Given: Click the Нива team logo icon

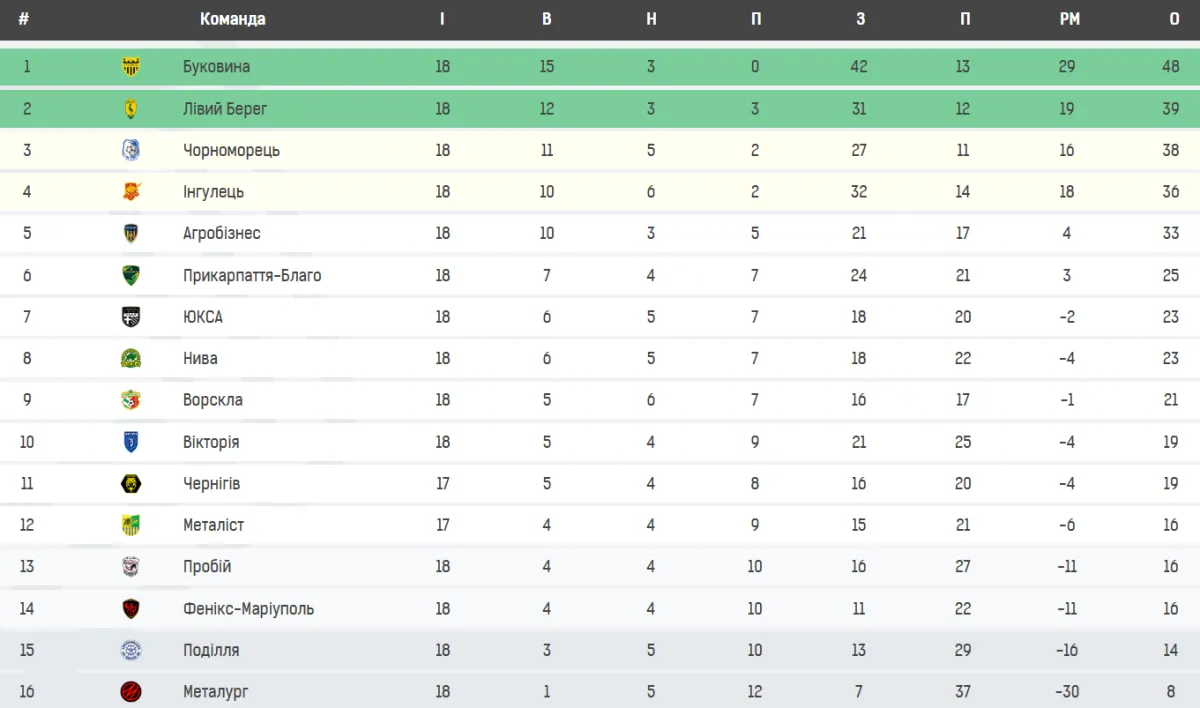Looking at the screenshot, I should tap(131, 358).
